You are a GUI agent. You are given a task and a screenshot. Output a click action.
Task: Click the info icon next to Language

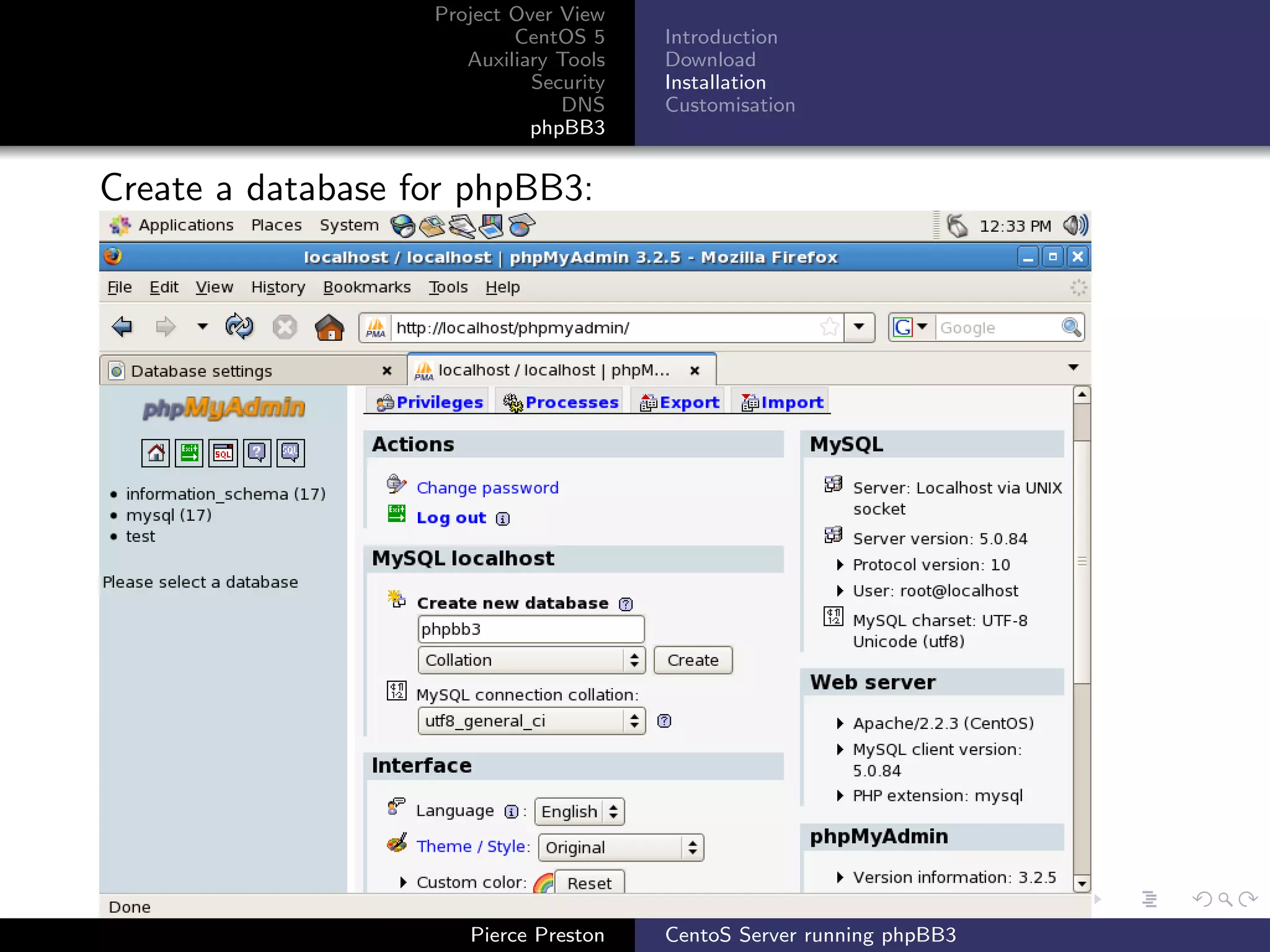click(511, 811)
